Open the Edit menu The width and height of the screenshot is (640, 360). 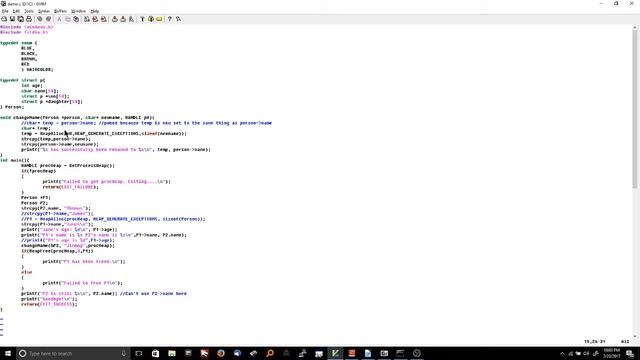pos(16,11)
